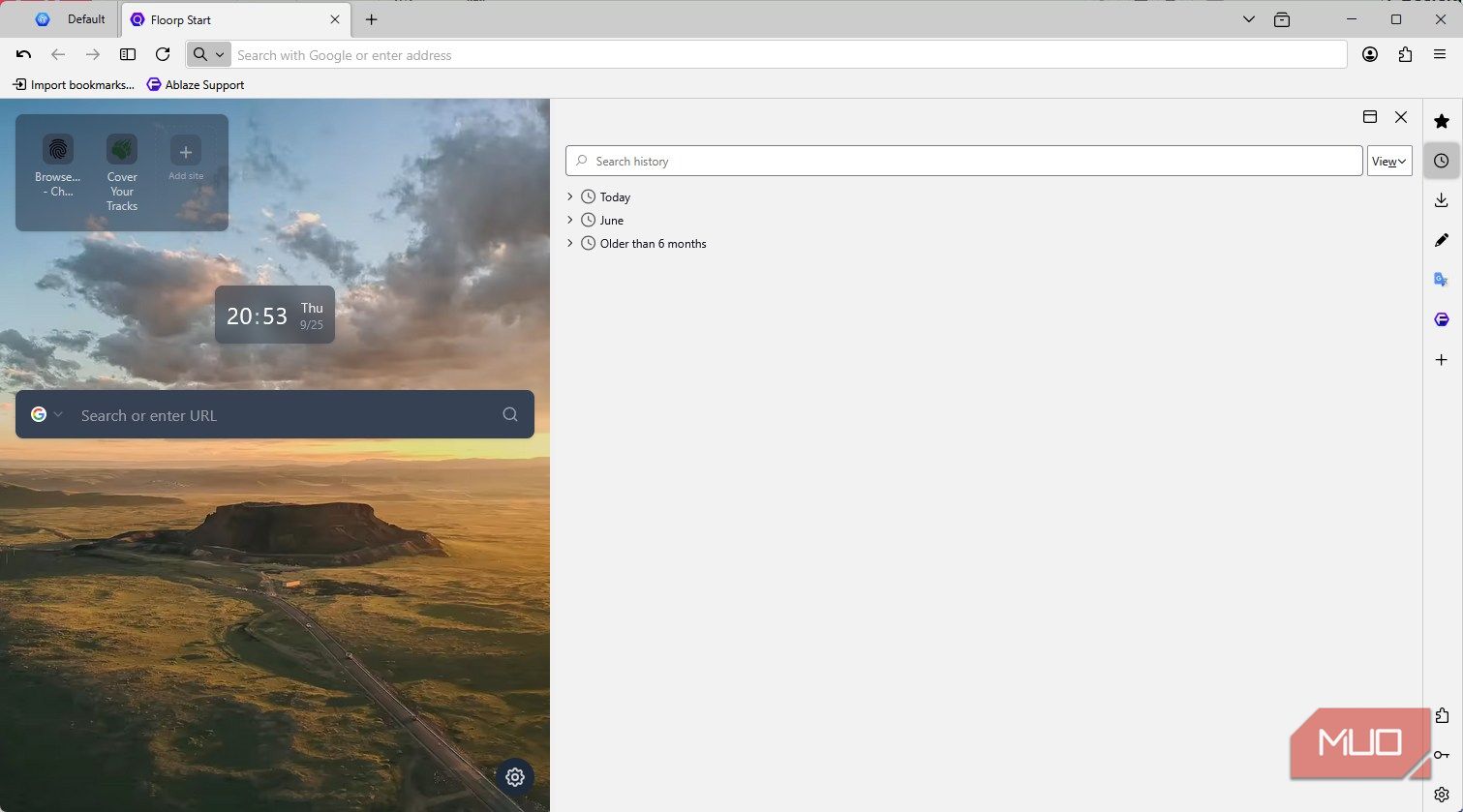Open the Ablaze Support bookmark
The image size is (1463, 812).
(x=195, y=84)
